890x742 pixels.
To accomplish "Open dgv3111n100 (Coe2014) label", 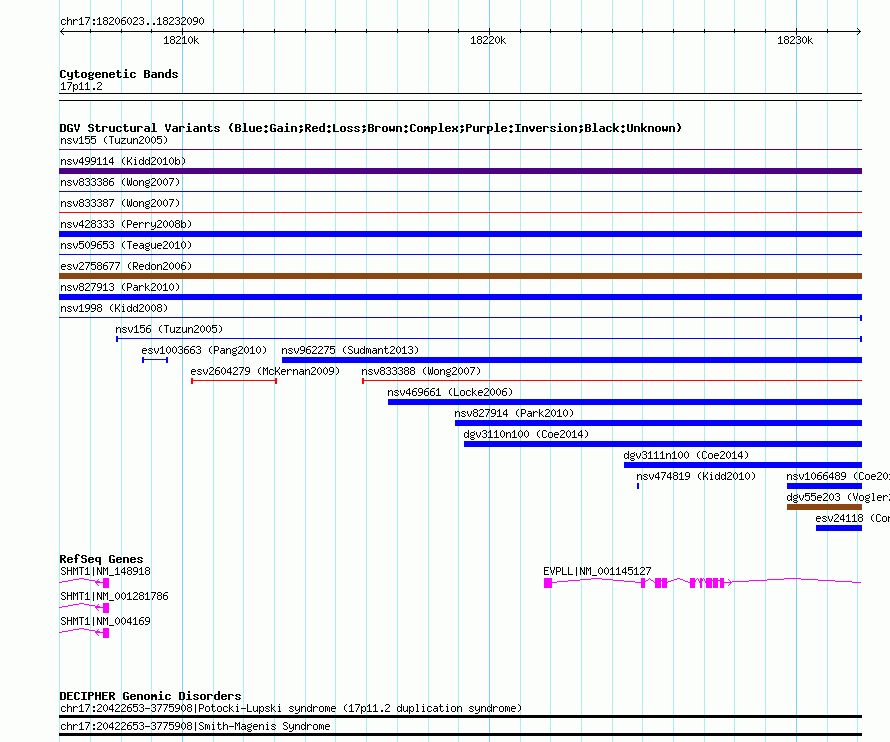I will coord(686,455).
